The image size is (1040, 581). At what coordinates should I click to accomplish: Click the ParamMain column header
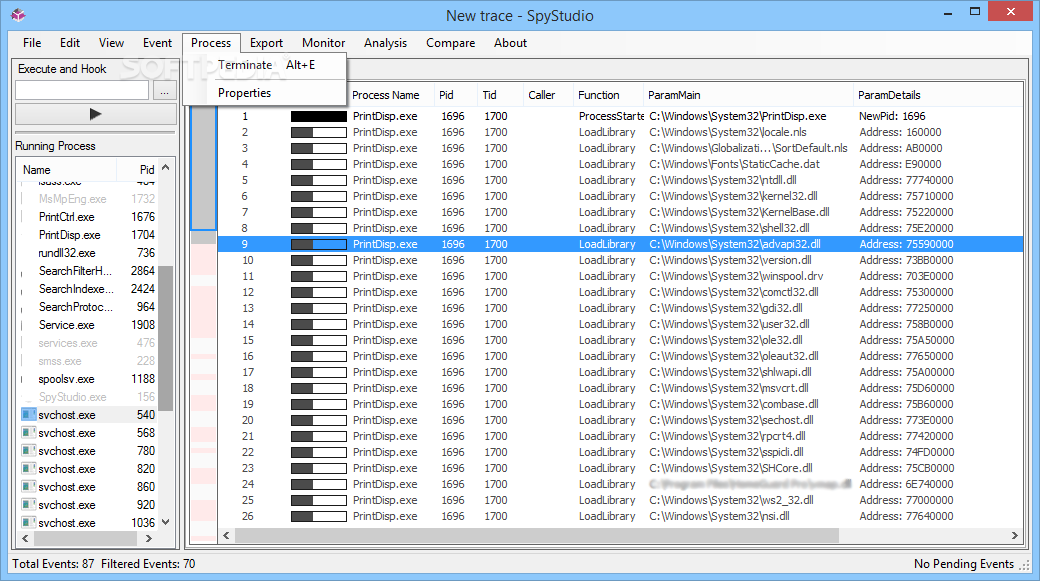coord(748,95)
